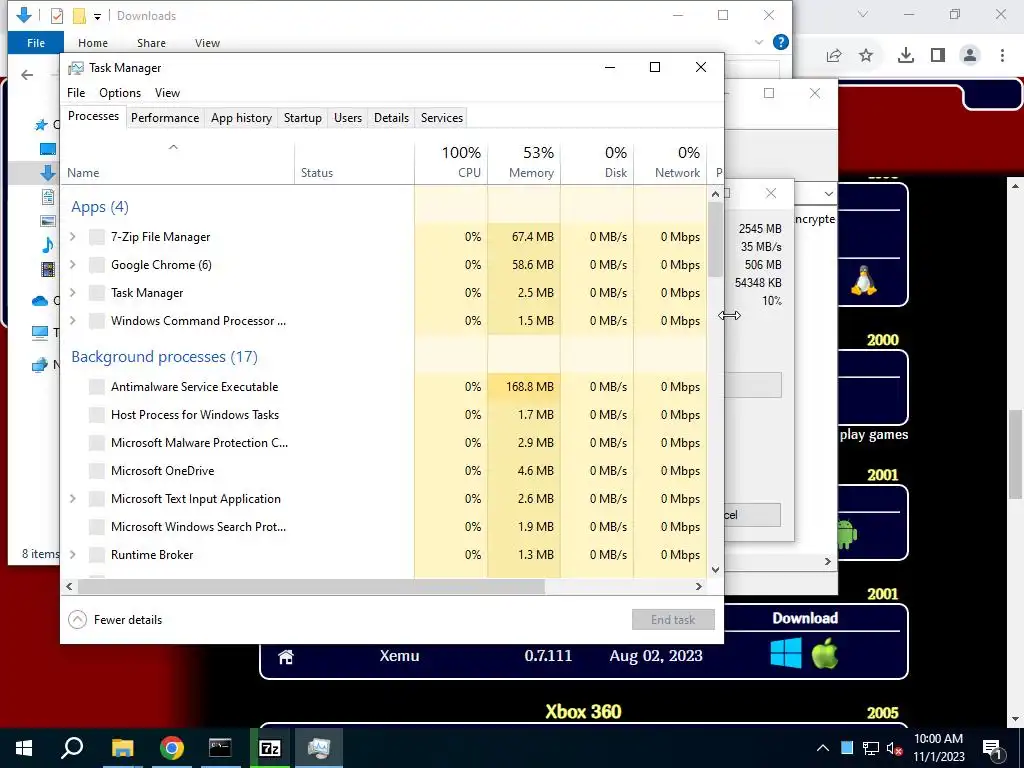Sort processes by Name column header
This screenshot has height=768, width=1024.
[x=177, y=162]
